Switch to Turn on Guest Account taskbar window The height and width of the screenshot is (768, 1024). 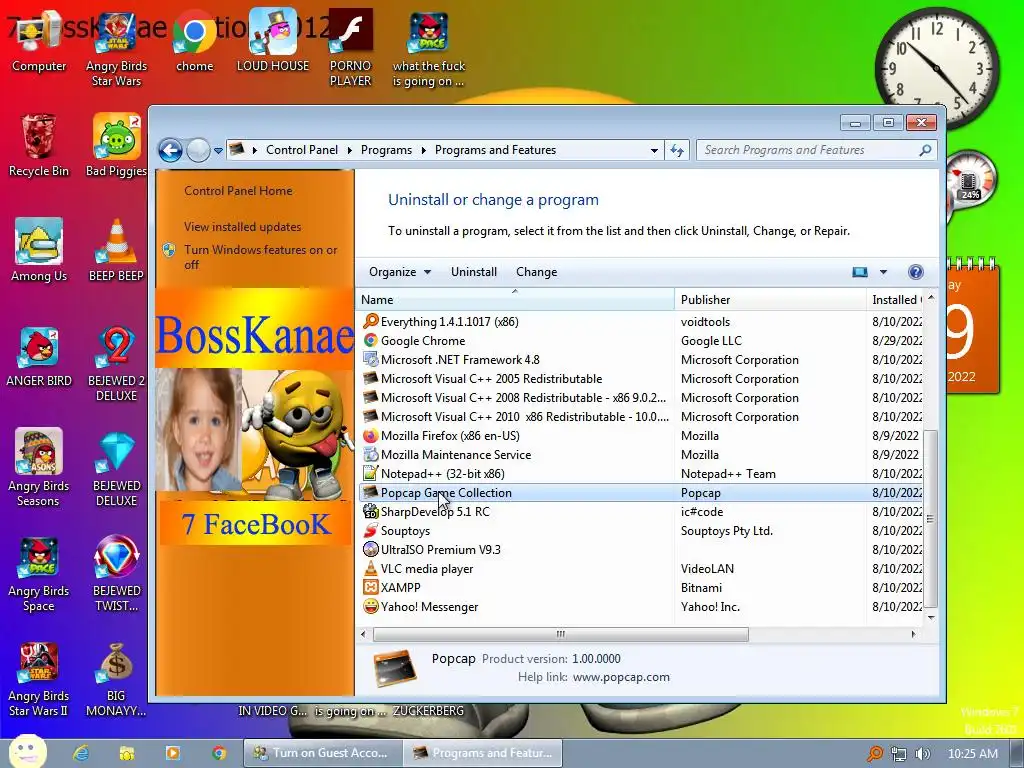click(x=323, y=753)
